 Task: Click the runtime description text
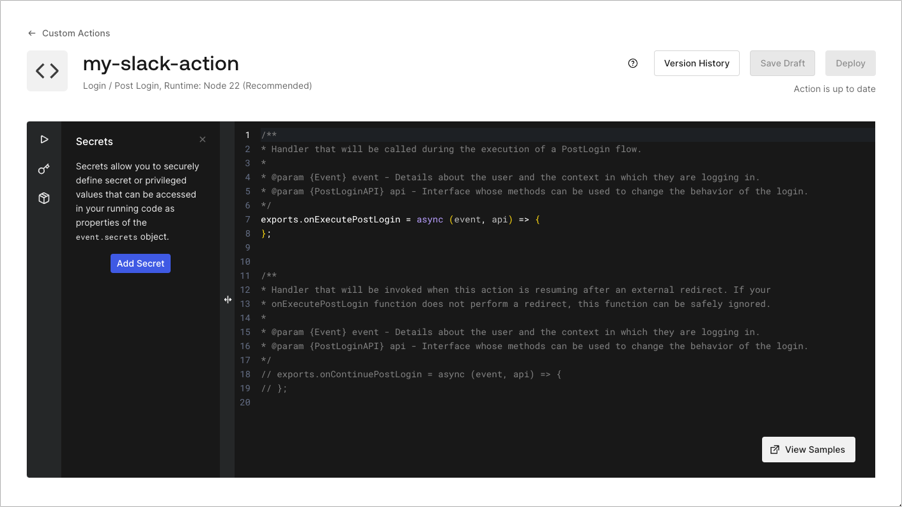tap(197, 86)
